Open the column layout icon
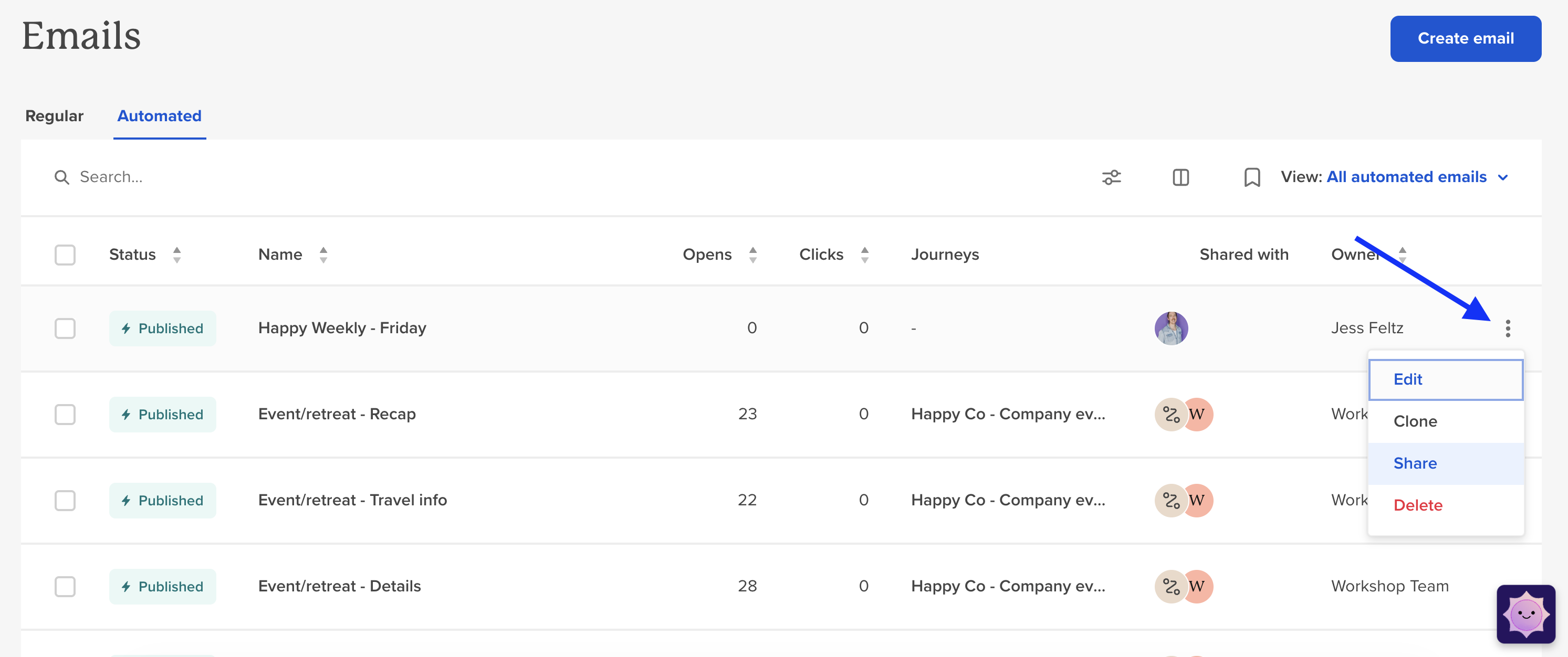This screenshot has width=1568, height=657. 1181,177
